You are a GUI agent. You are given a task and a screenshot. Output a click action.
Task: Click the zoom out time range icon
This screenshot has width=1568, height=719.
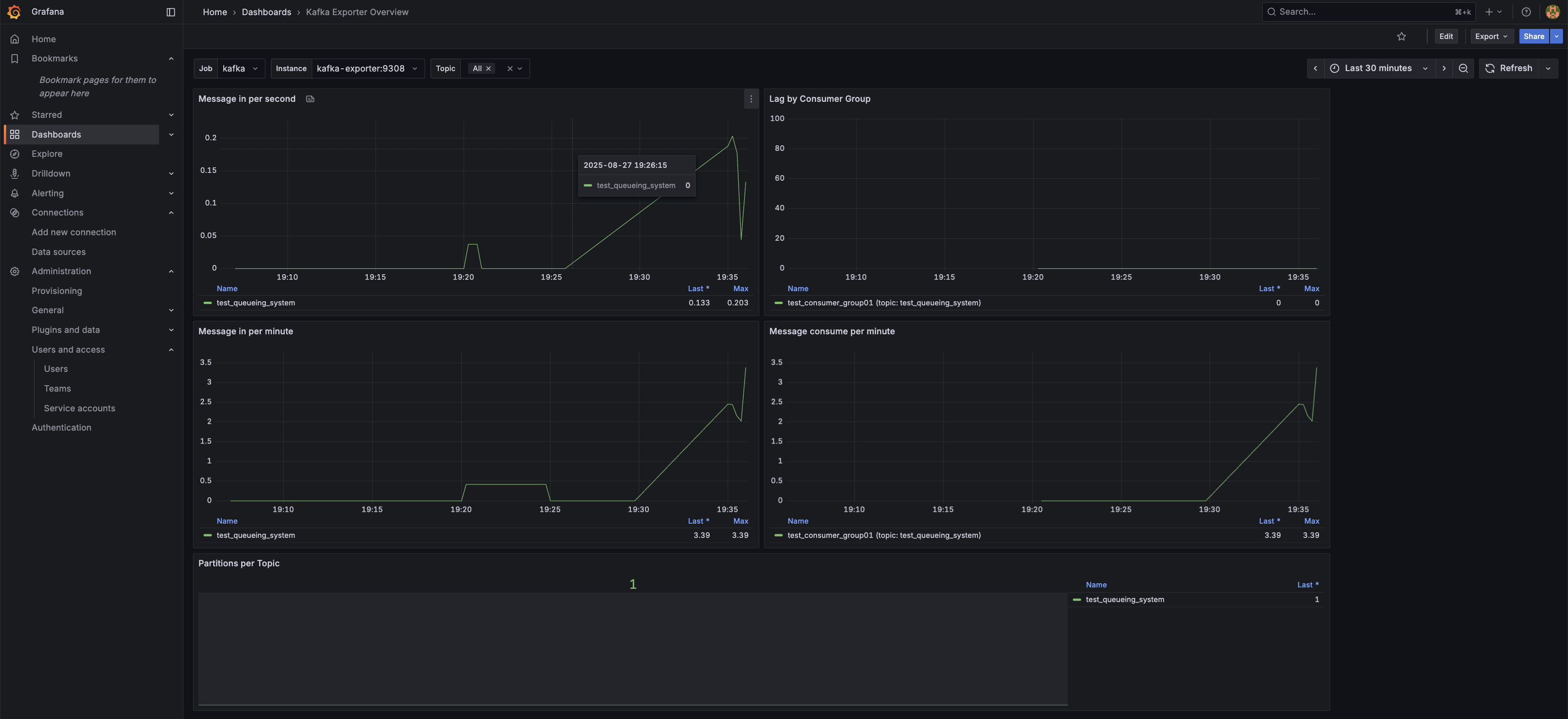(x=1463, y=68)
